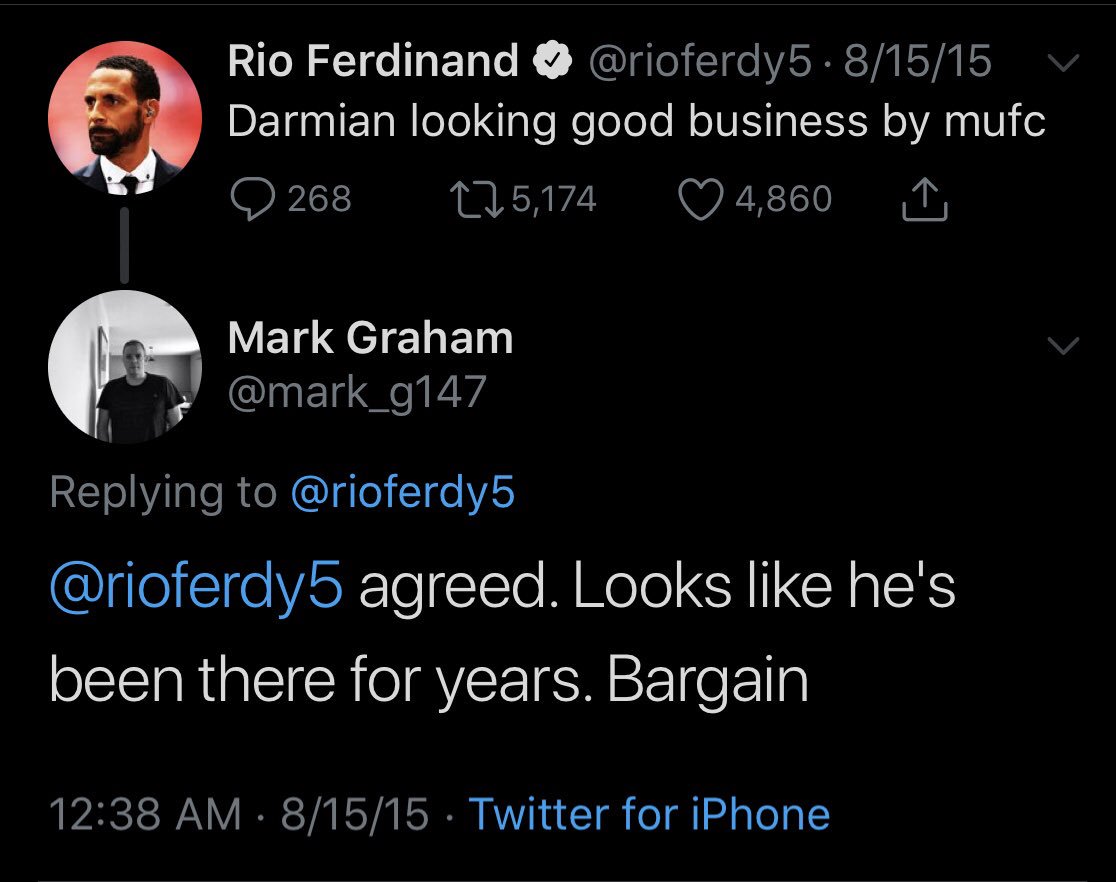Open the 8/15/15 date on Rio's tweet

click(x=917, y=63)
